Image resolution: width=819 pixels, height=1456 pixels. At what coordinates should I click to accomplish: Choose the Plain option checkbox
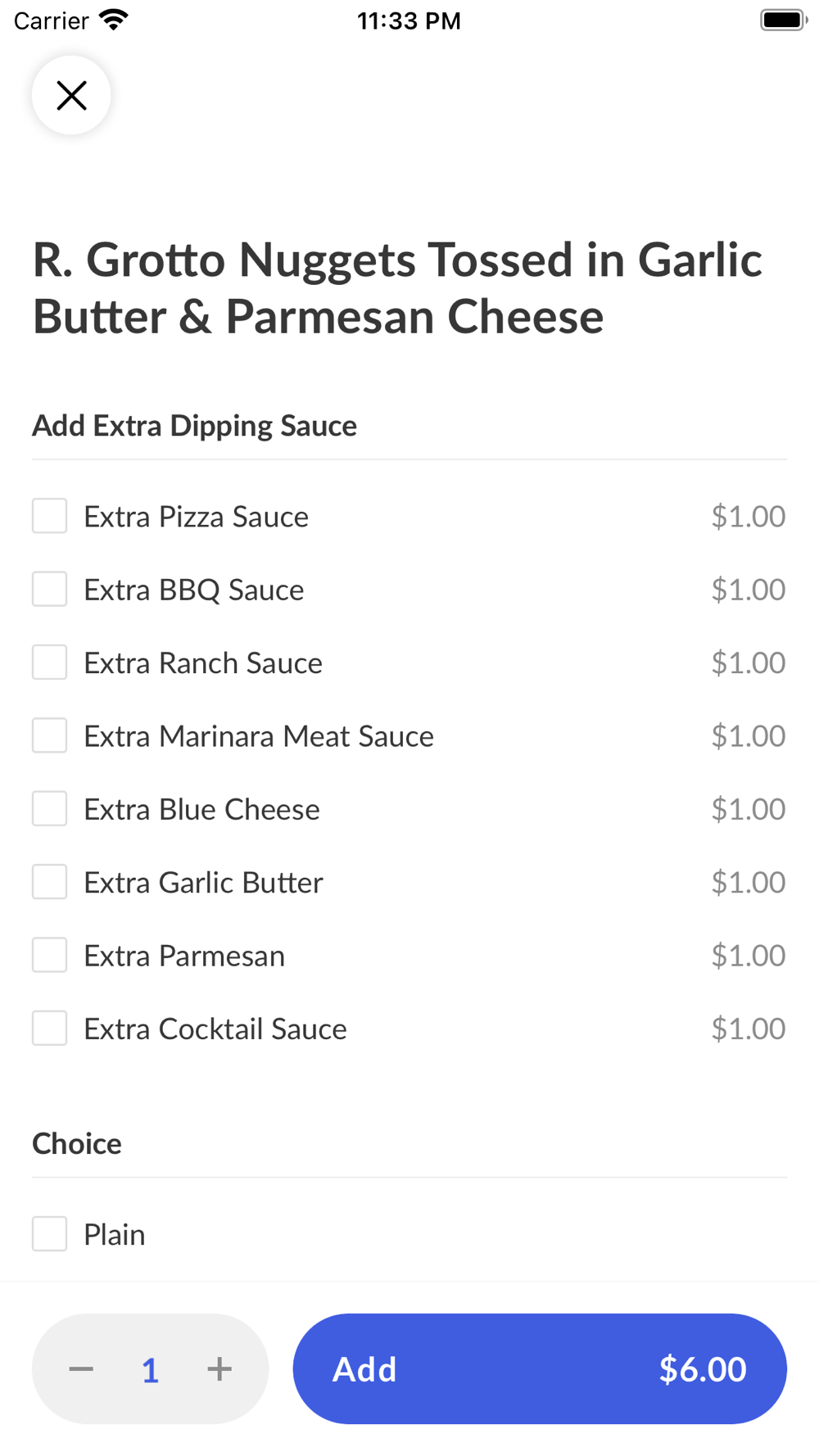tap(50, 1234)
